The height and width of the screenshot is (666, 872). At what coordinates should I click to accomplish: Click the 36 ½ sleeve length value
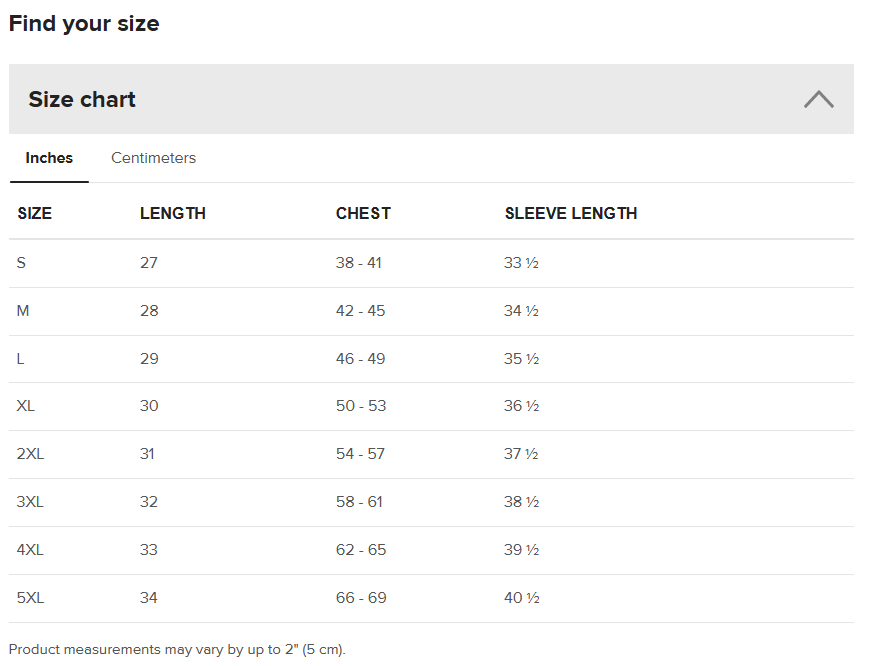(x=521, y=406)
